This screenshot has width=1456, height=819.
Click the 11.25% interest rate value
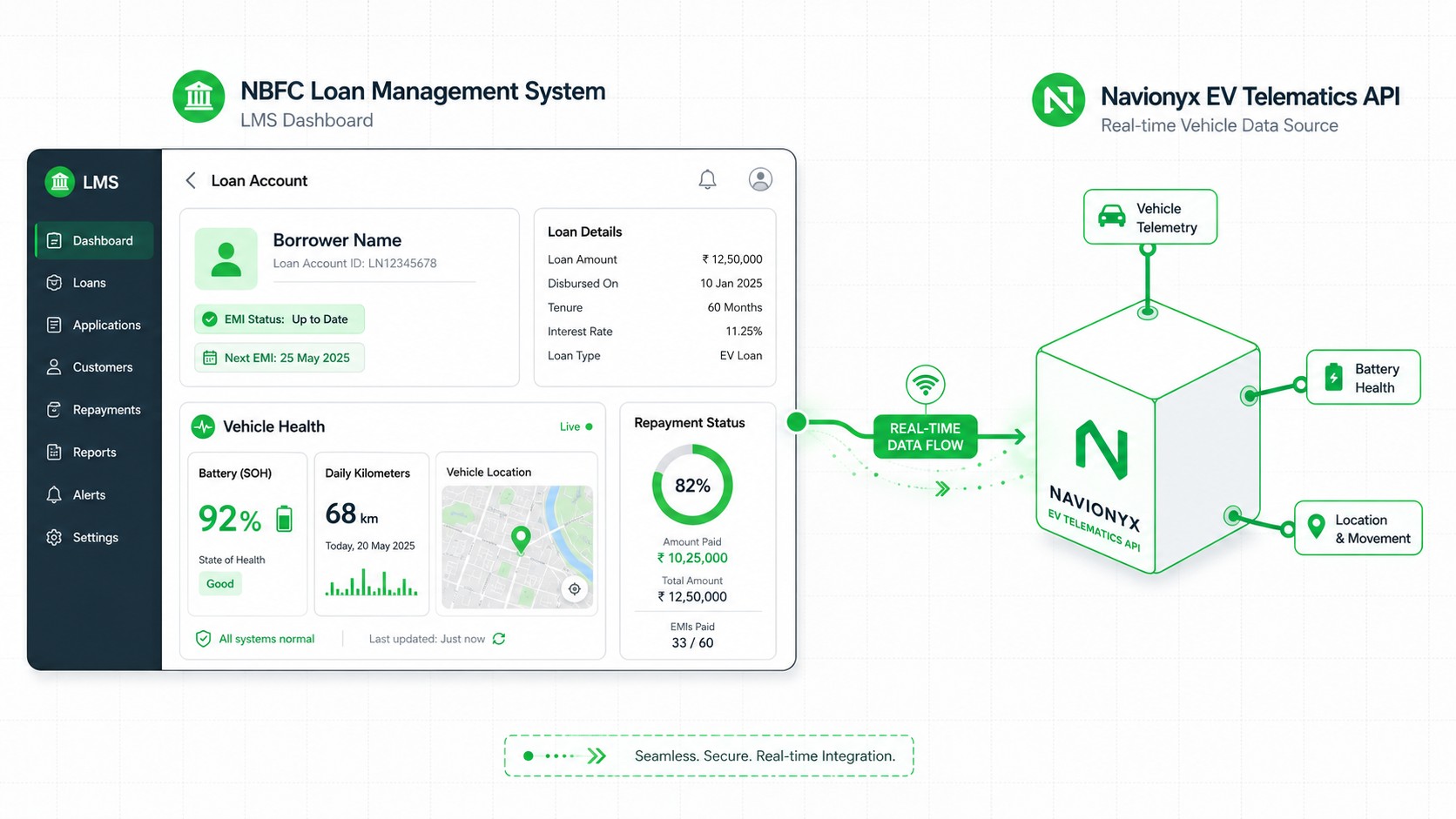[x=745, y=332]
